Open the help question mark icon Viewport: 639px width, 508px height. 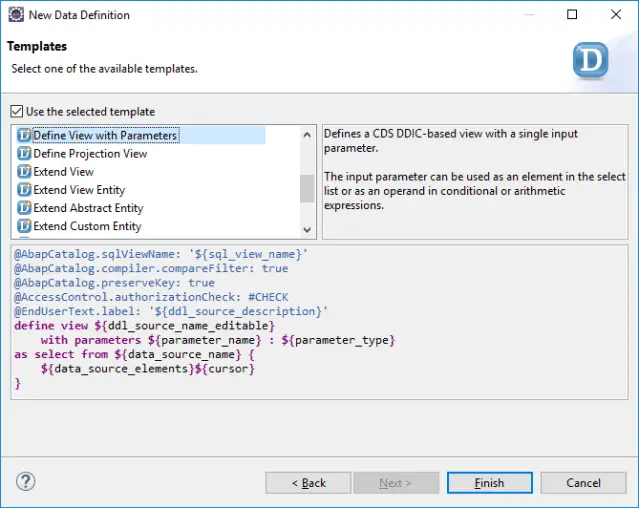click(x=26, y=482)
